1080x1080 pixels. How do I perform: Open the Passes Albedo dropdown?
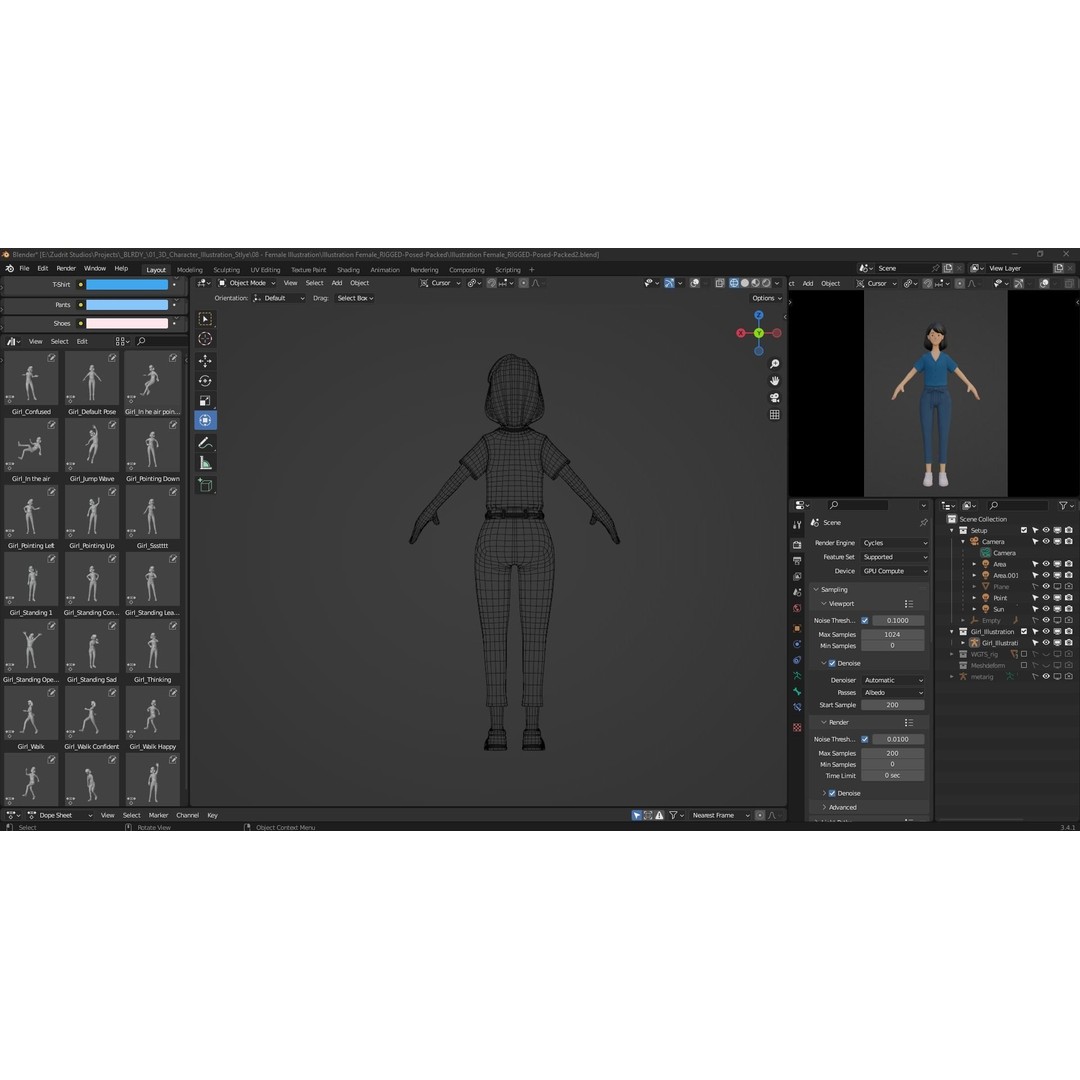click(893, 693)
